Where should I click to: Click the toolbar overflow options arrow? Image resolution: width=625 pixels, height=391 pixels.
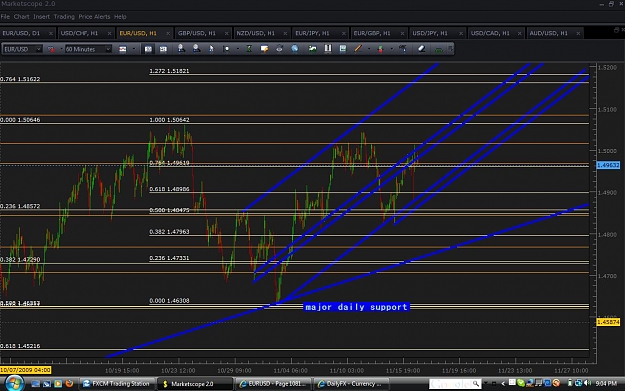[450, 49]
